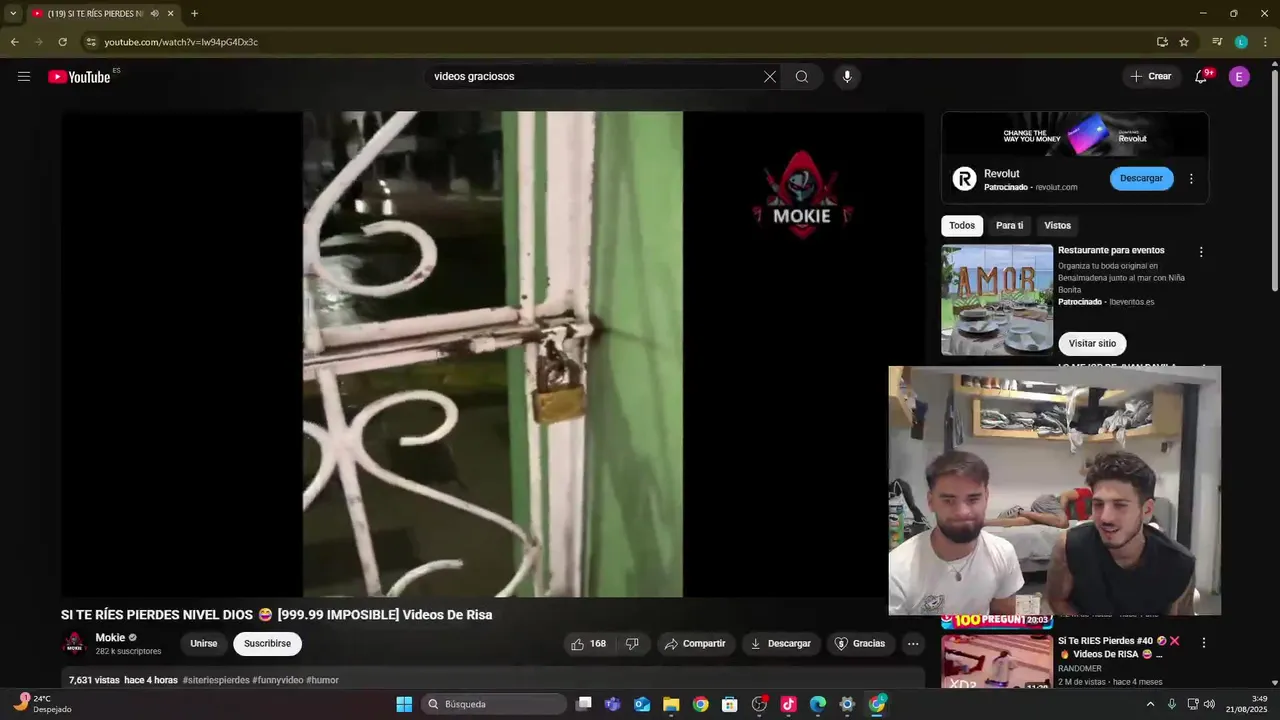Bookmark this page with the star

pyautogui.click(x=1184, y=42)
